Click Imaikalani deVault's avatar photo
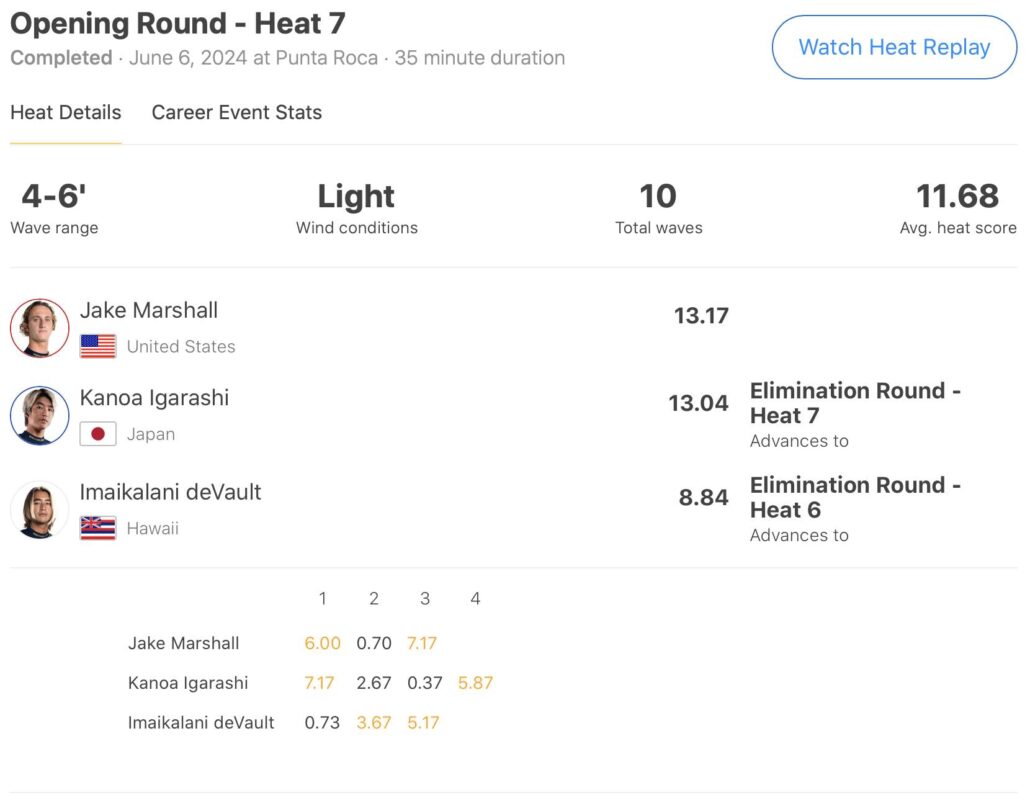 [x=40, y=509]
